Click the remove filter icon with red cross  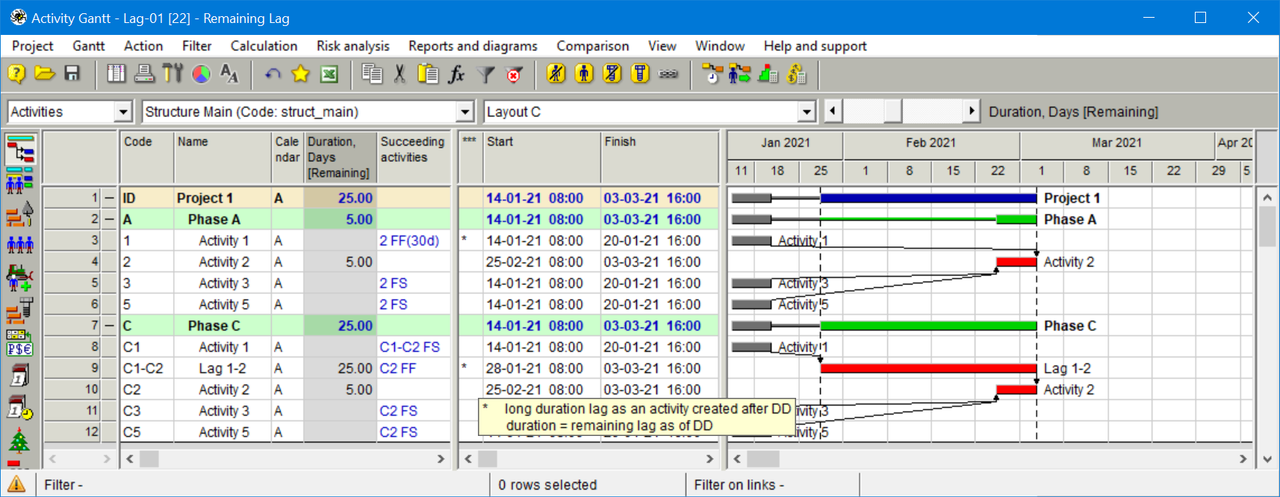[x=514, y=74]
